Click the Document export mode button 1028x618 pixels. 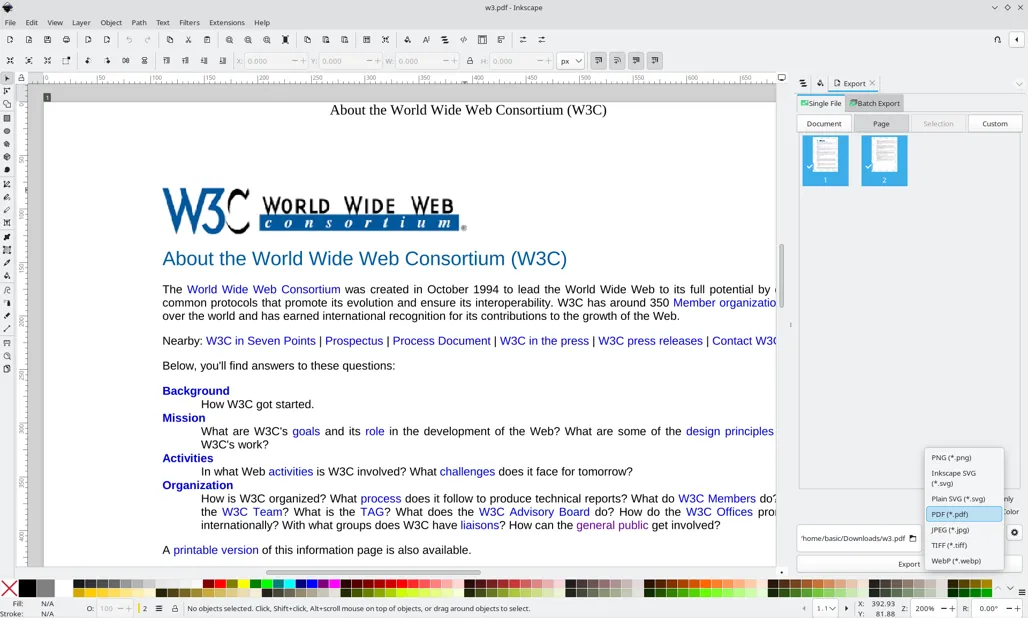(x=824, y=123)
